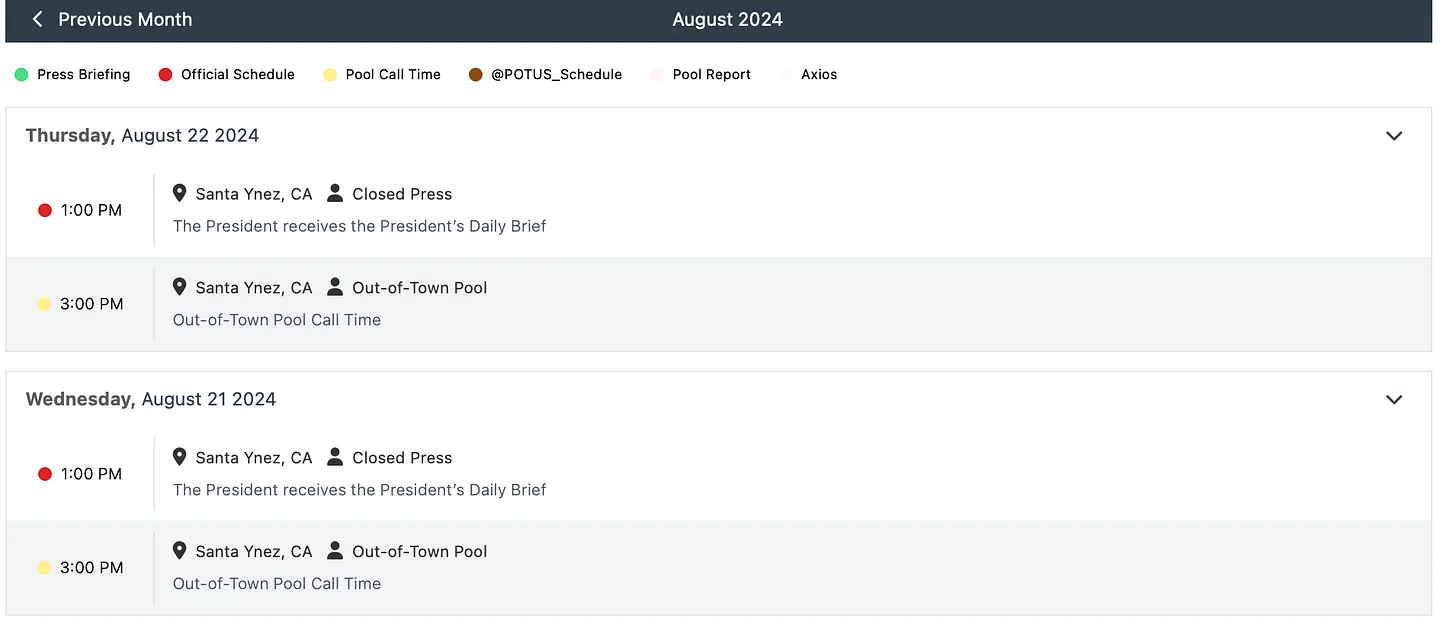Screen dimensions: 1456x634
Task: Open Thursday's Out-of-Town Pool Call Time description
Action: [x=277, y=320]
